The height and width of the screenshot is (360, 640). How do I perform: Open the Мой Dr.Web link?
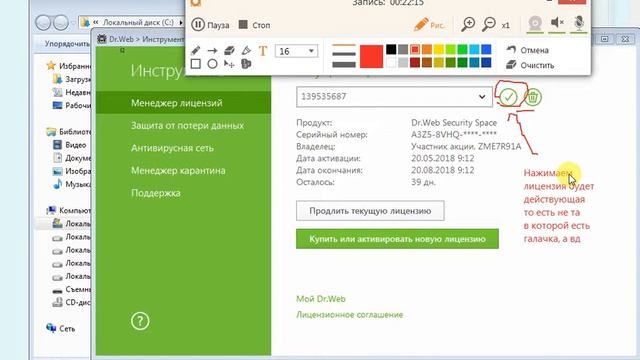coord(321,299)
